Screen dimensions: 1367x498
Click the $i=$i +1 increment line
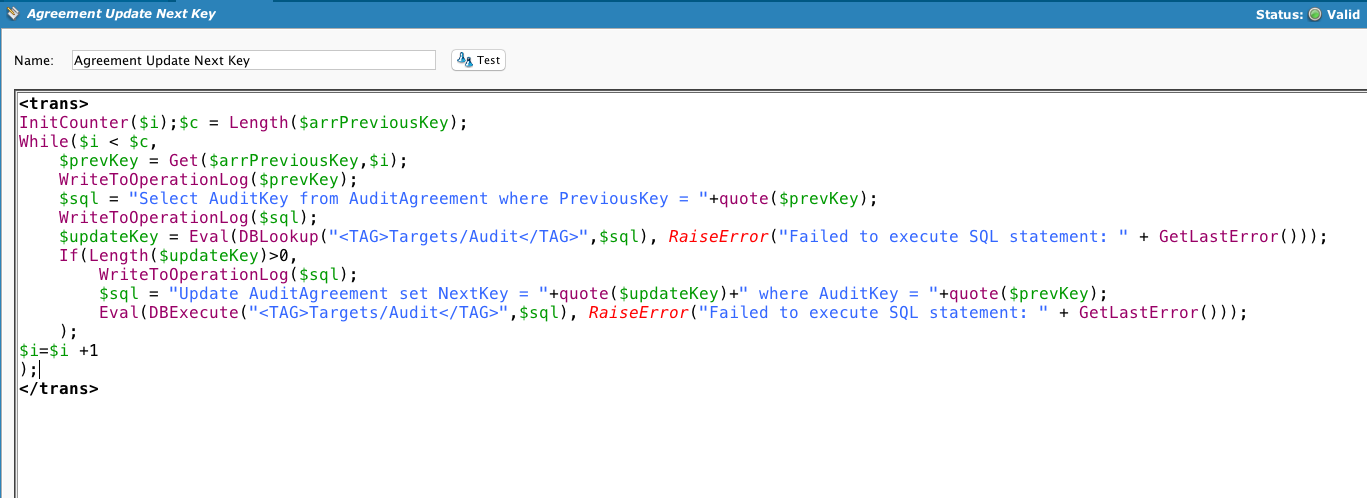(x=59, y=351)
